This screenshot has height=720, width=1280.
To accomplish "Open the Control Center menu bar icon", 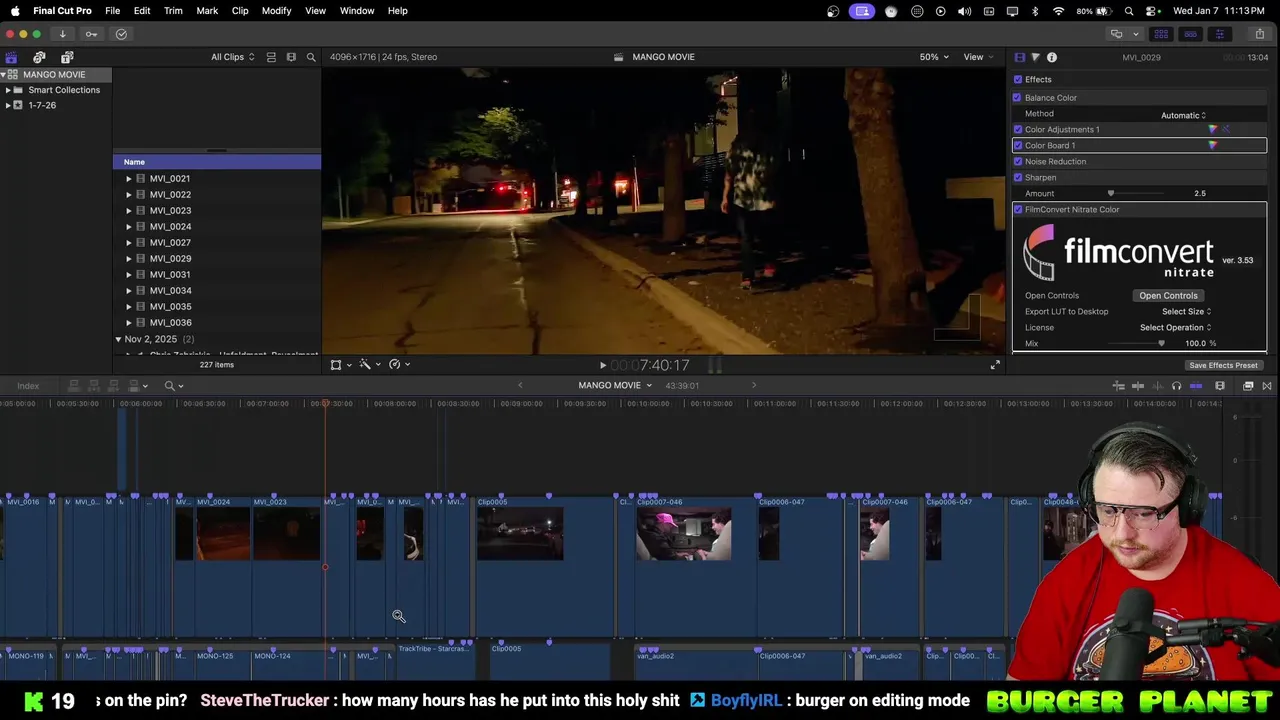I will (x=1152, y=11).
